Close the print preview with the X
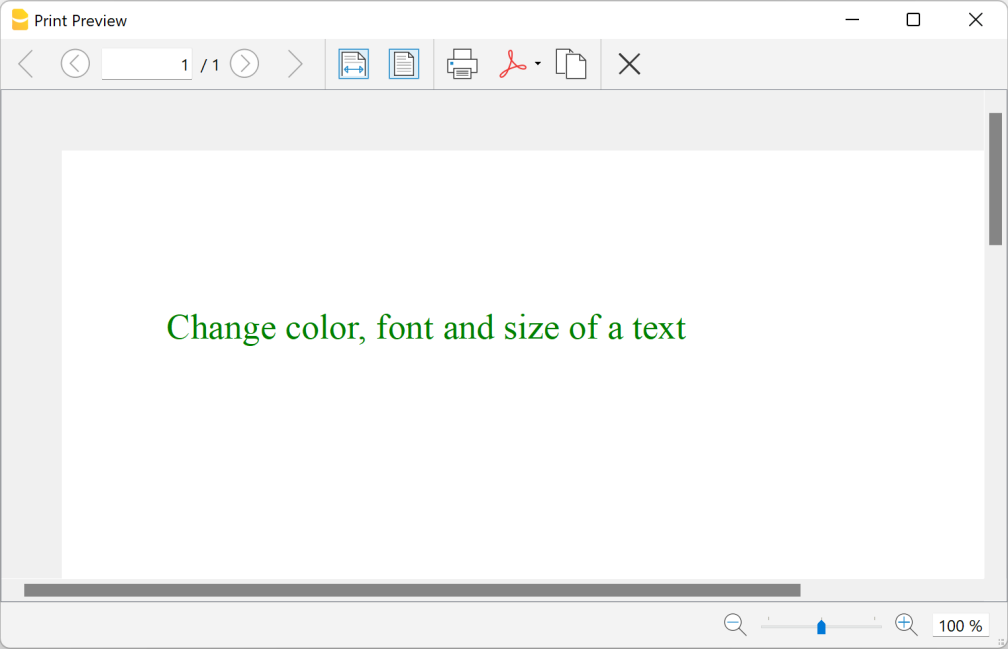Screen dimensions: 1008x649 (629, 63)
